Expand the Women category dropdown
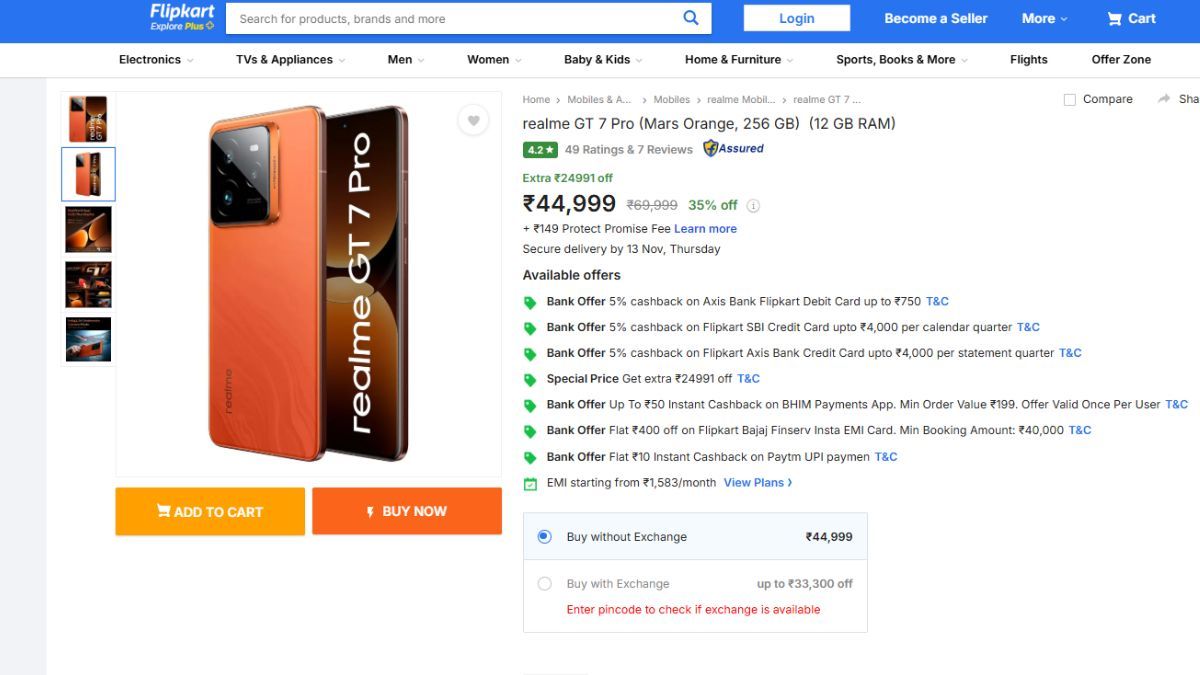Image resolution: width=1200 pixels, height=675 pixels. pos(494,59)
